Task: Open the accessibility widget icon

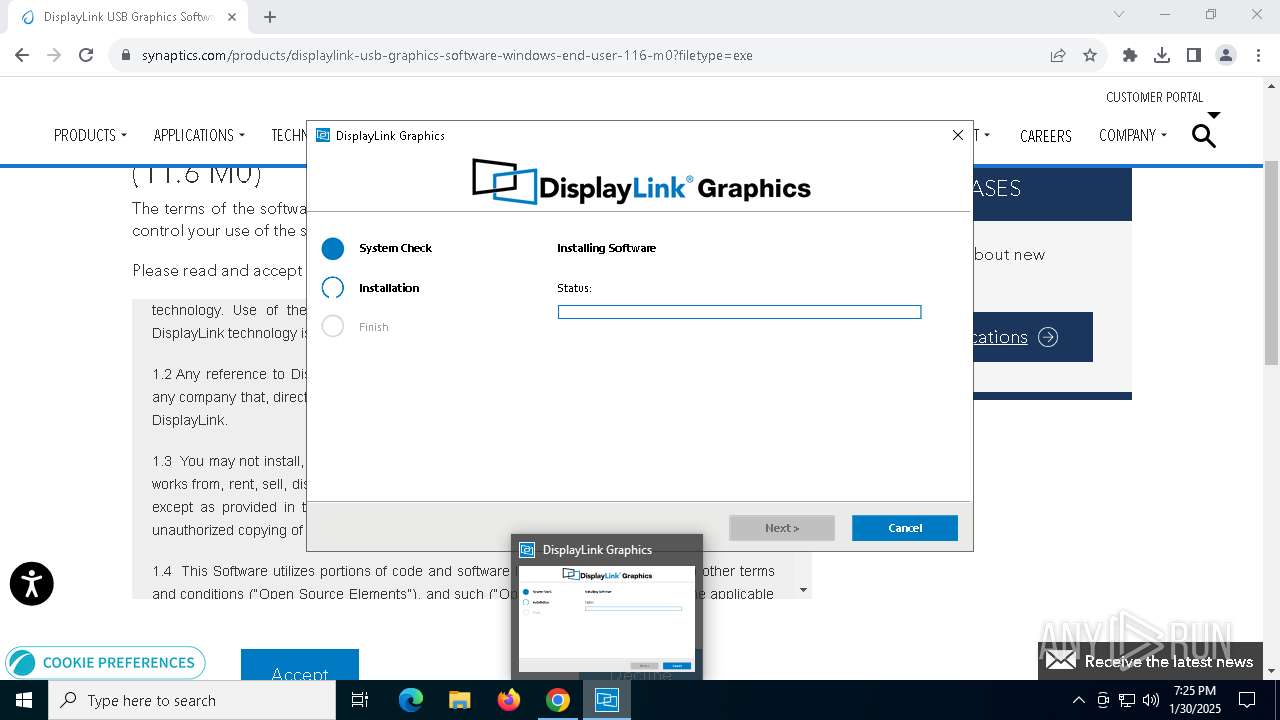Action: coord(32,584)
